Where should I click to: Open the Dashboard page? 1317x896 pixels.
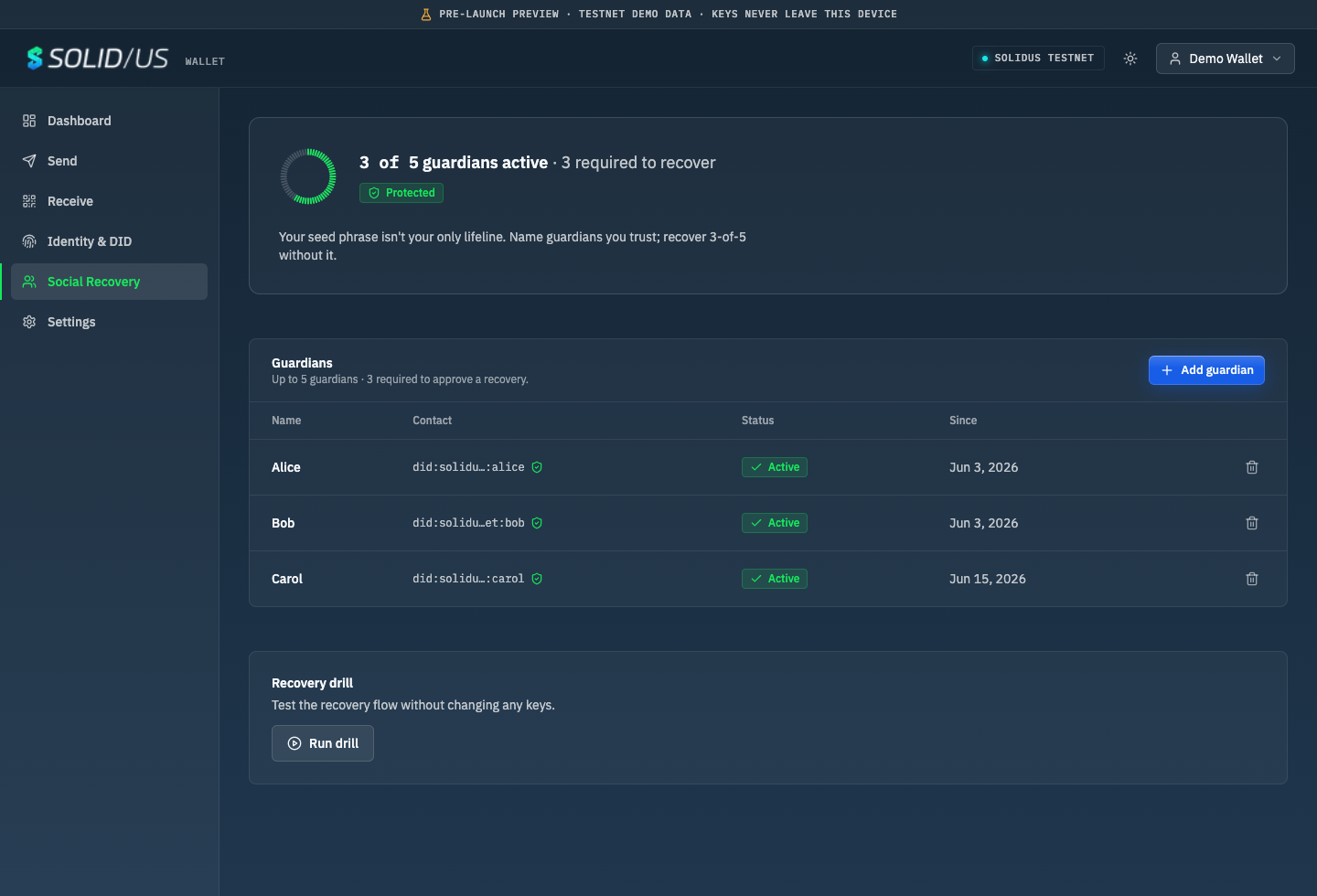click(110, 121)
